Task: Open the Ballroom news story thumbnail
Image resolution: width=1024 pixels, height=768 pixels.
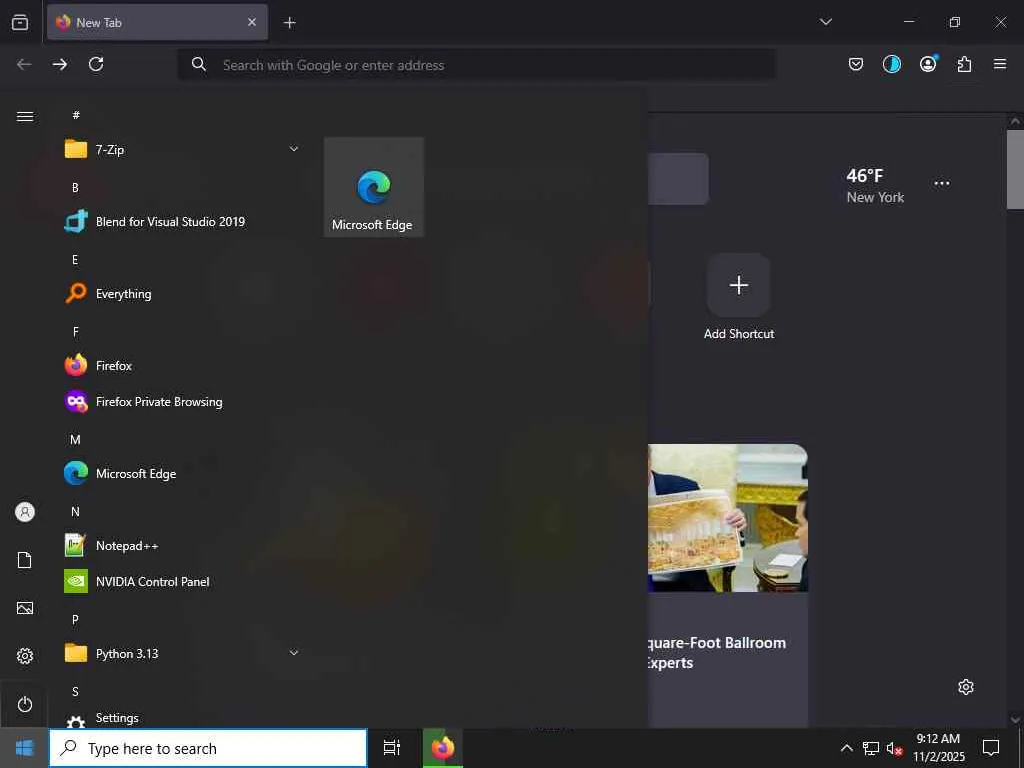Action: pyautogui.click(x=728, y=518)
